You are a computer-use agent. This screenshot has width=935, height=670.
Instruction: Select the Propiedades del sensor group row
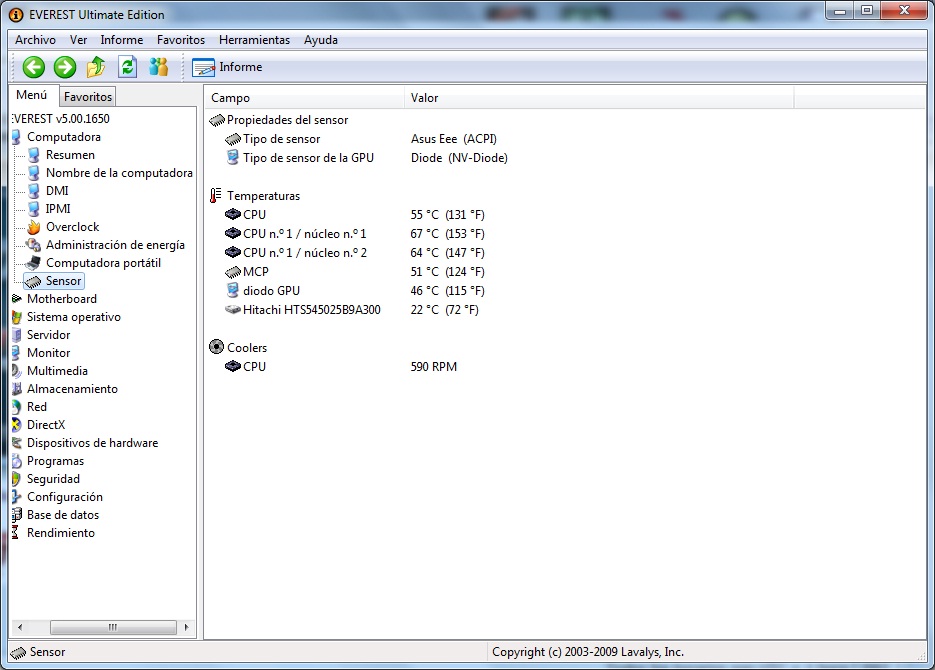pyautogui.click(x=279, y=120)
